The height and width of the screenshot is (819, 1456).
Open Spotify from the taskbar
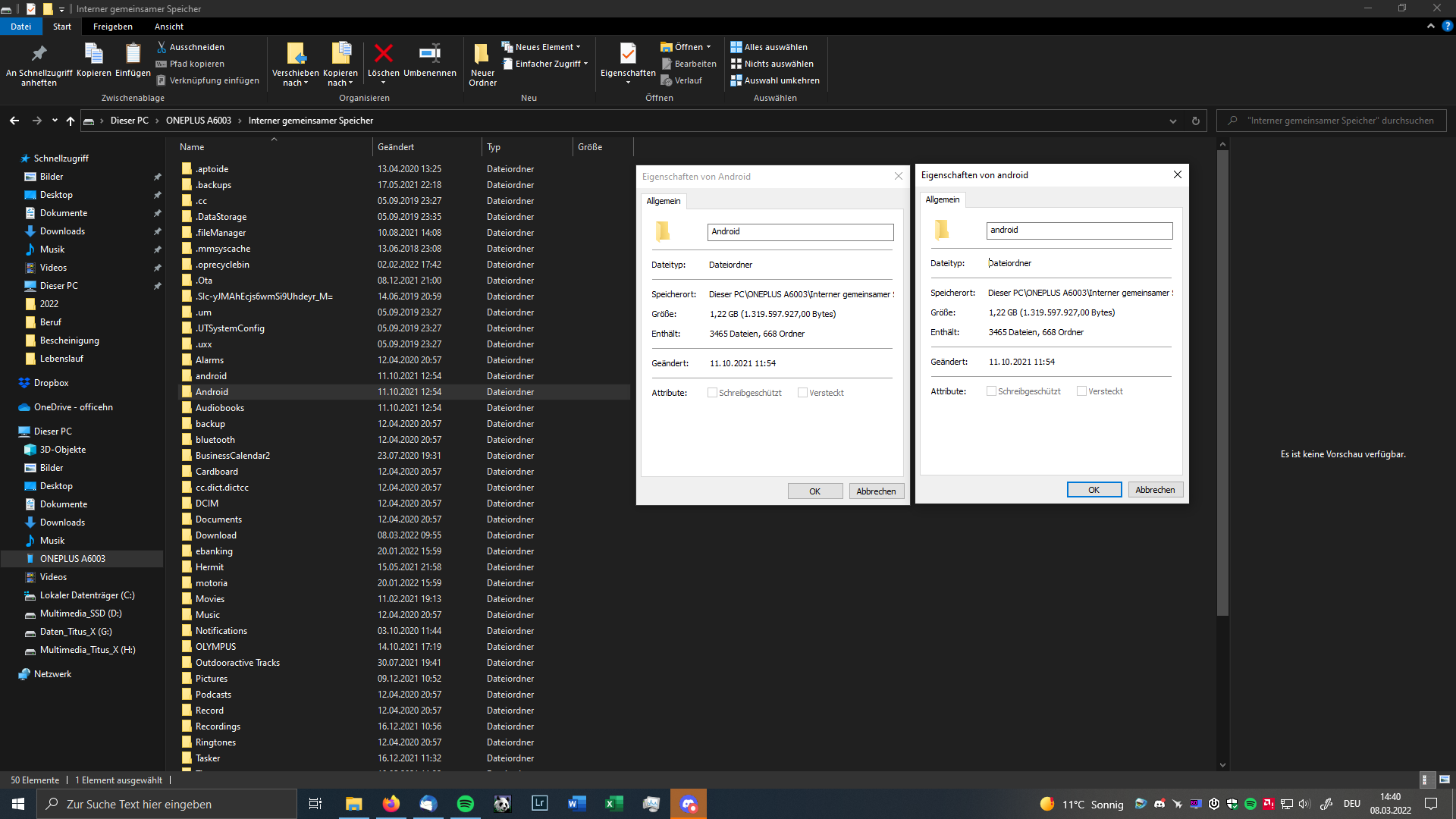(466, 804)
